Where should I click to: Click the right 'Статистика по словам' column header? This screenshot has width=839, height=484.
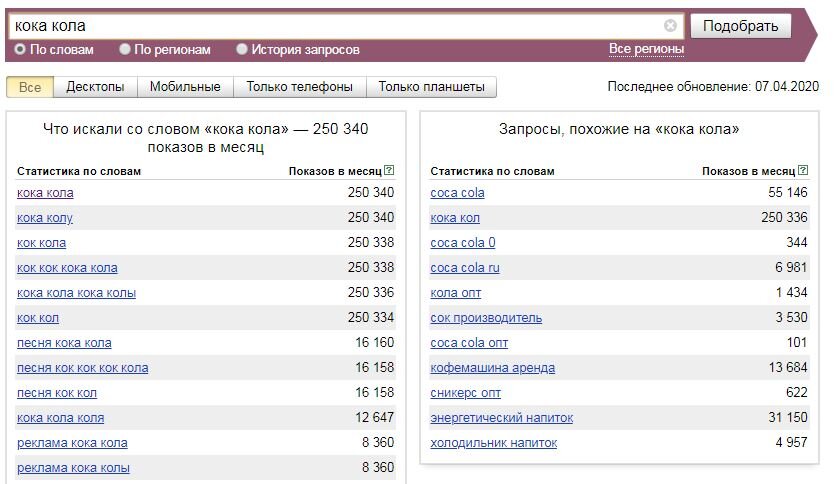pyautogui.click(x=492, y=171)
